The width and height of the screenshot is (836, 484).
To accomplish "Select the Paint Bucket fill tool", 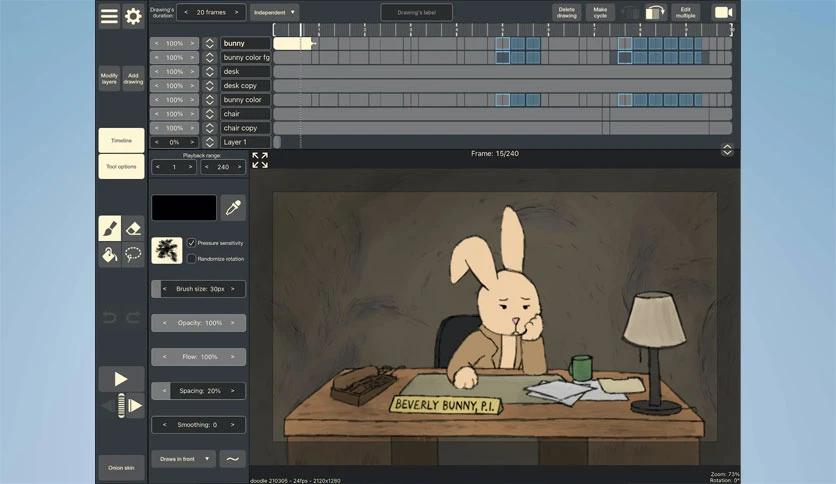I will point(109,255).
